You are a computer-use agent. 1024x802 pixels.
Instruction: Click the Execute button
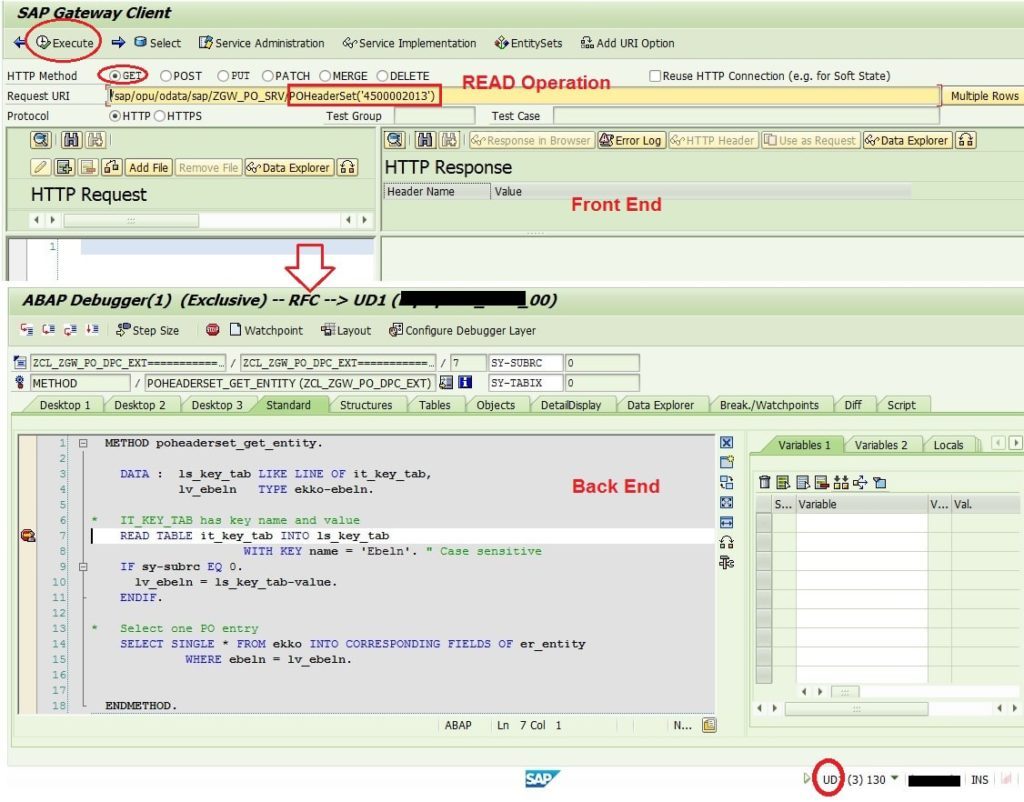[x=65, y=43]
